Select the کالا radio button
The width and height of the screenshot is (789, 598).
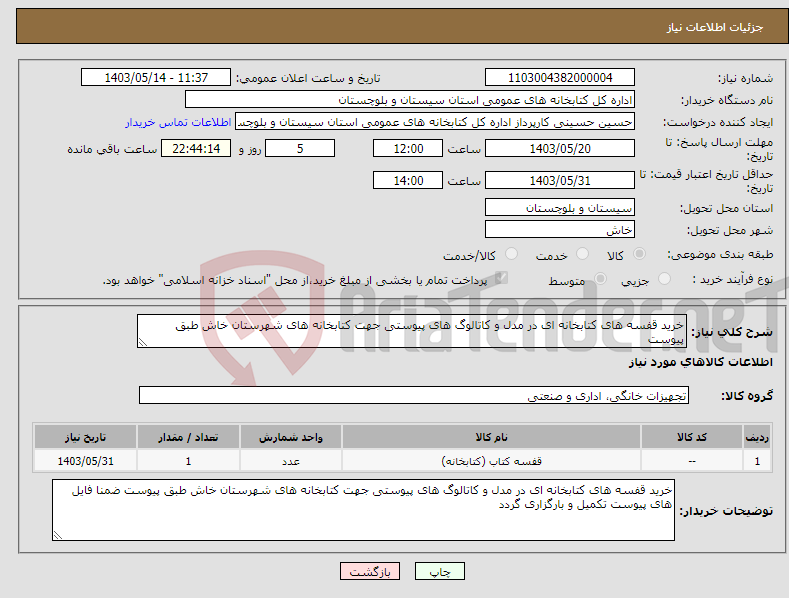tap(639, 254)
